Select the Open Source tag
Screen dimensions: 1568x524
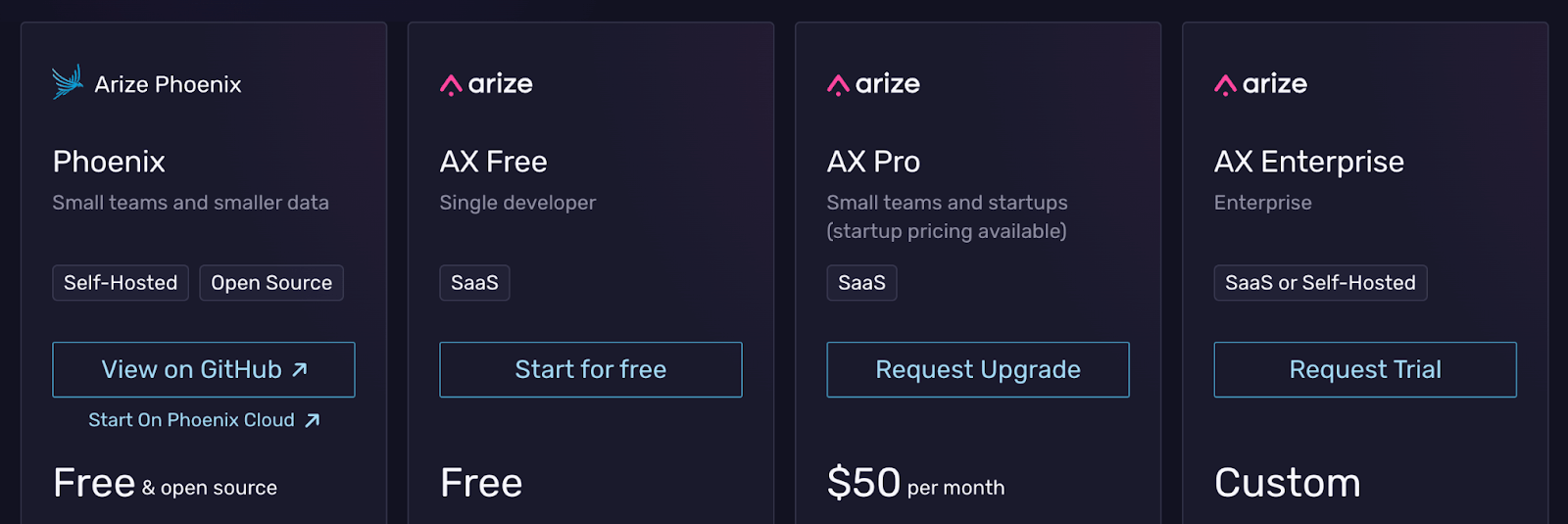(271, 283)
